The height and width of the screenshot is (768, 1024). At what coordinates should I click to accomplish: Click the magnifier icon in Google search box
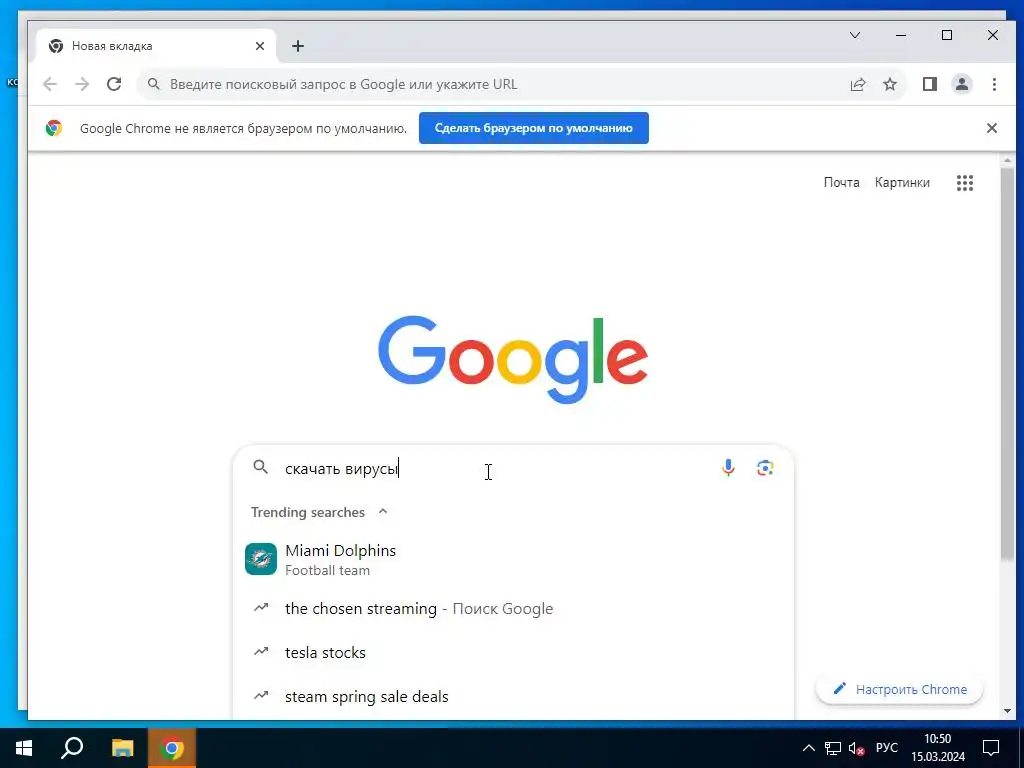(x=261, y=468)
